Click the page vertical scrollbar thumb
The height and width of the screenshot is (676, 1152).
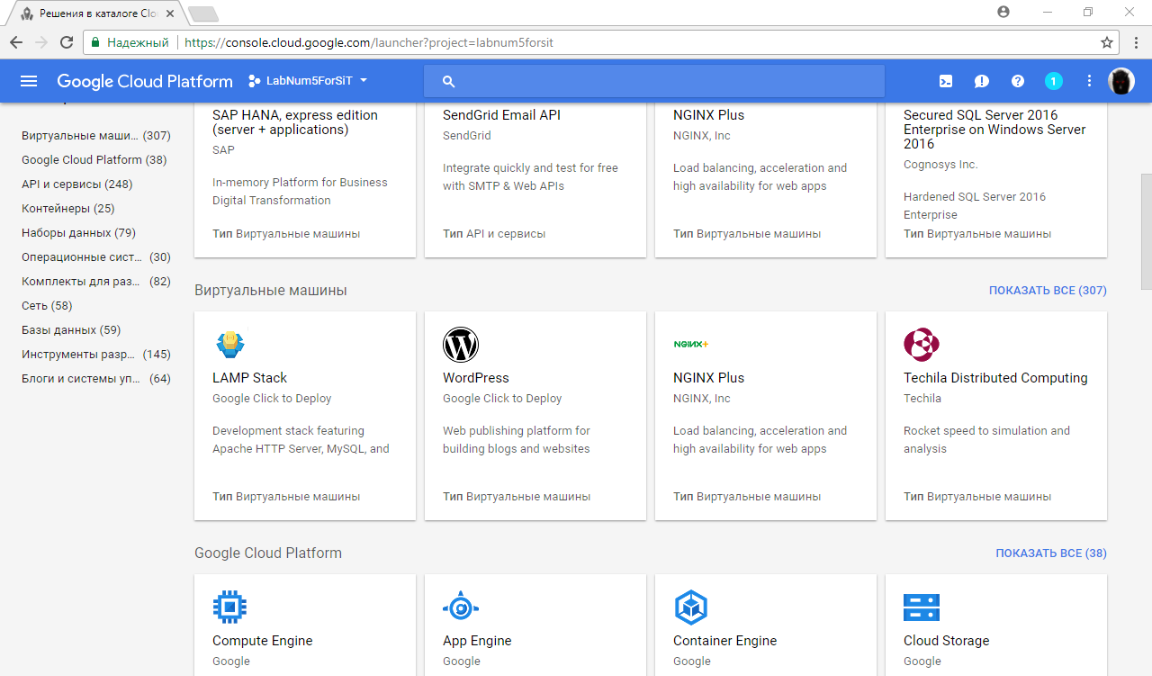[1145, 231]
